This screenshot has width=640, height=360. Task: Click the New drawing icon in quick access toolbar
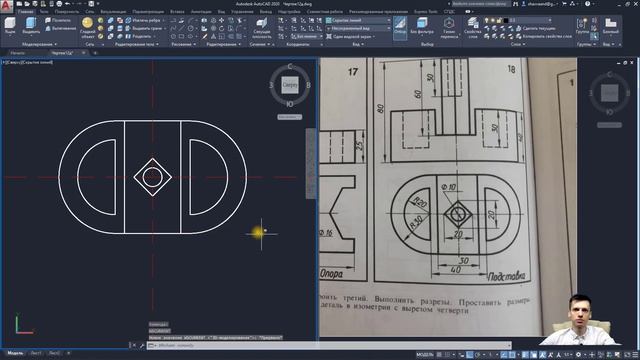point(19,4)
